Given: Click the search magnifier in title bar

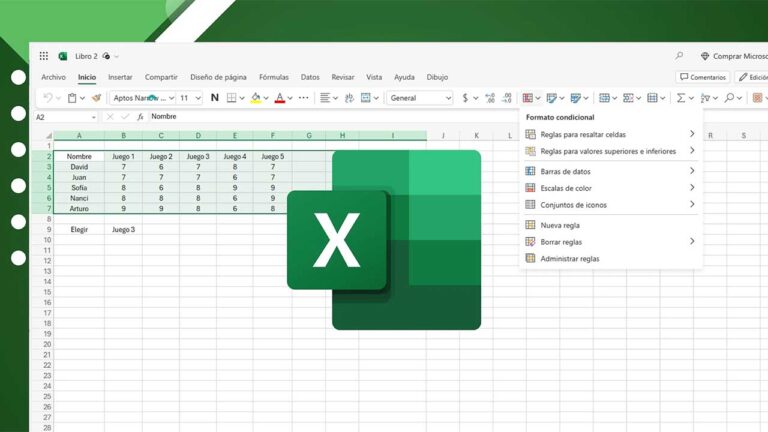Looking at the screenshot, I should (x=679, y=56).
